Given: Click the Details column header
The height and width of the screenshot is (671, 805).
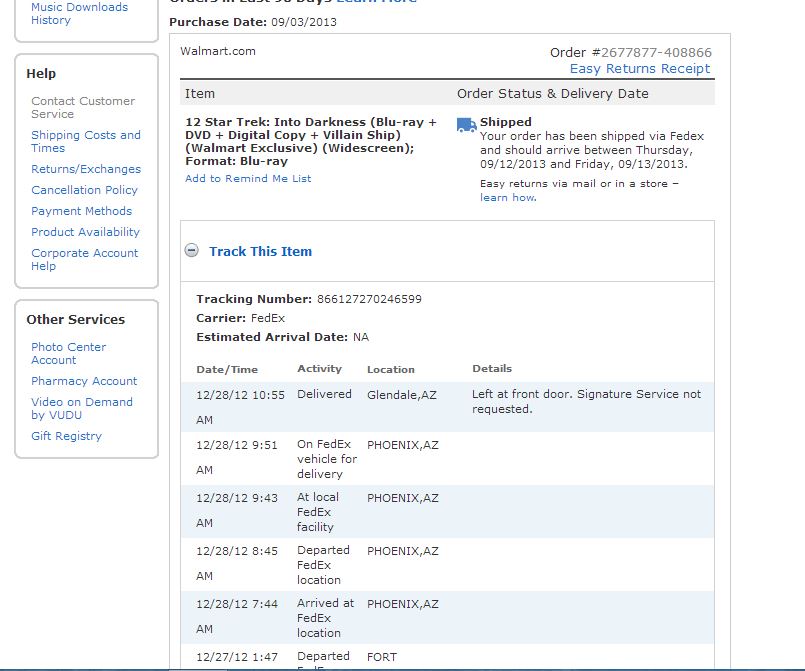Looking at the screenshot, I should point(492,368).
